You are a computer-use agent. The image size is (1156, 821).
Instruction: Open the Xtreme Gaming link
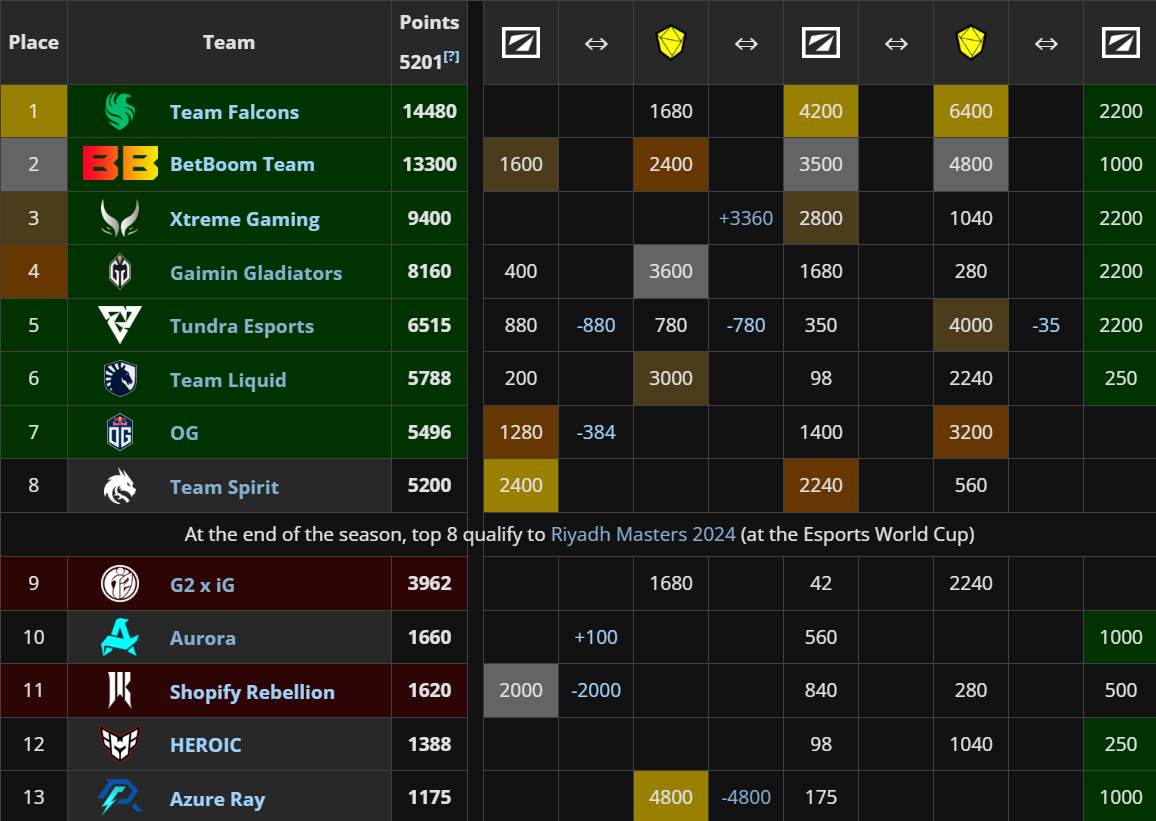coord(245,219)
